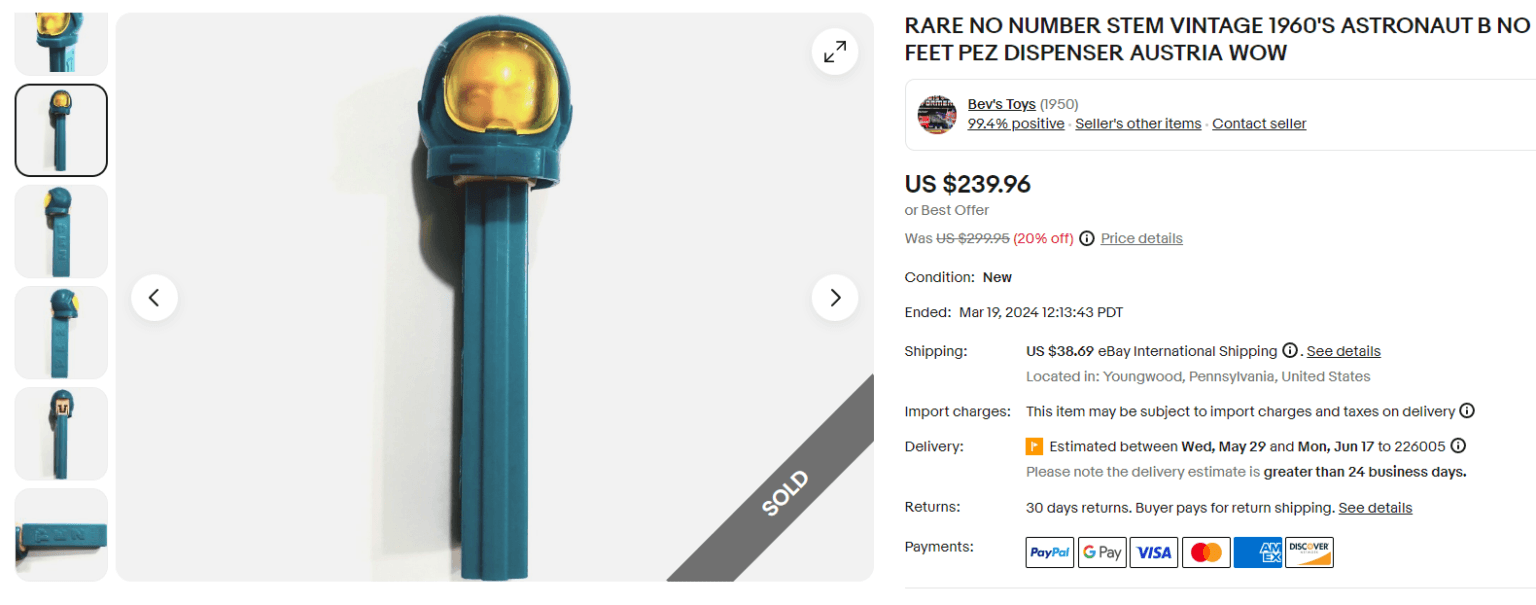Click the delivery estimate info icon

[x=1459, y=445]
